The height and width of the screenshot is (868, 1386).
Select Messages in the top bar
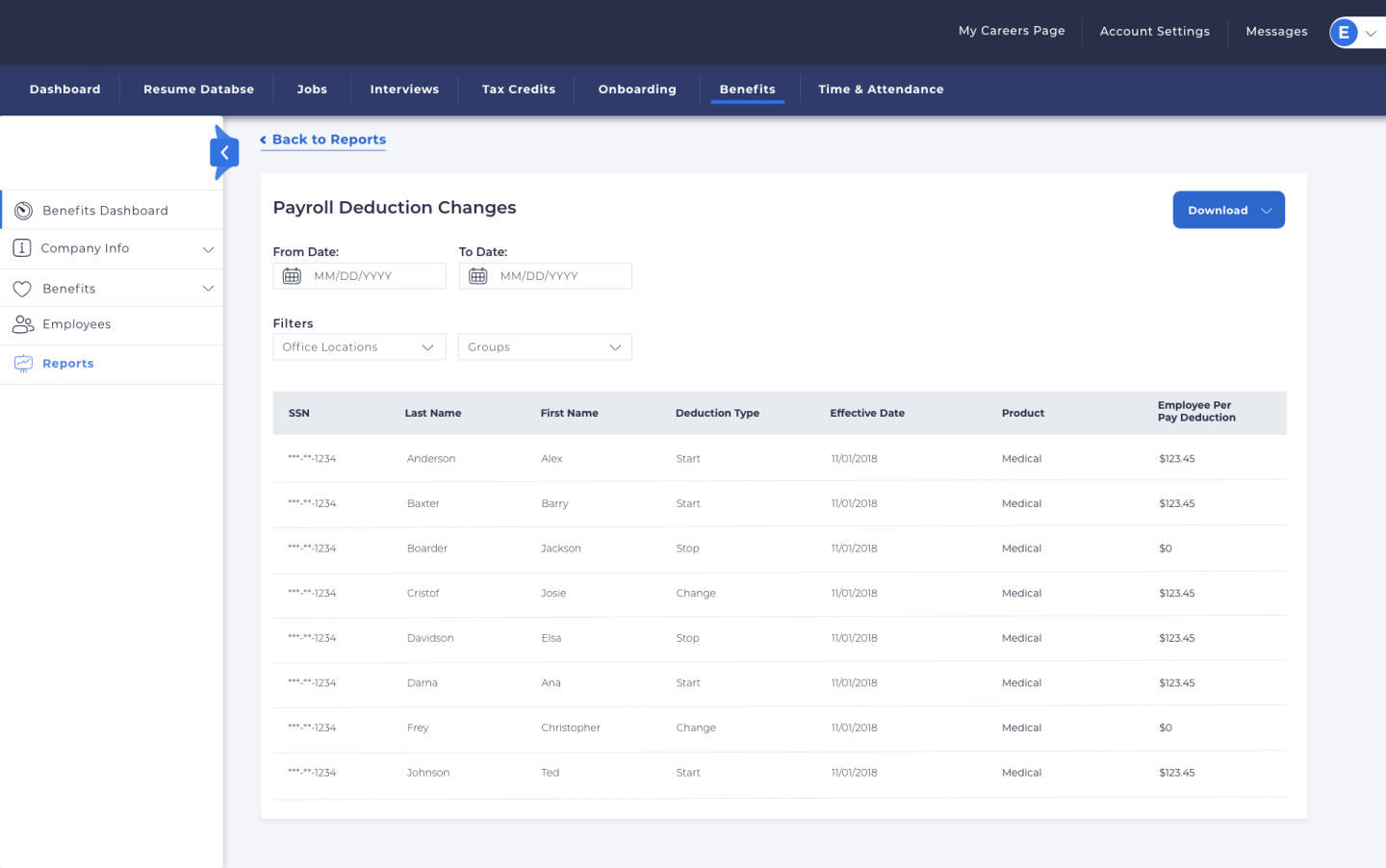(x=1276, y=32)
